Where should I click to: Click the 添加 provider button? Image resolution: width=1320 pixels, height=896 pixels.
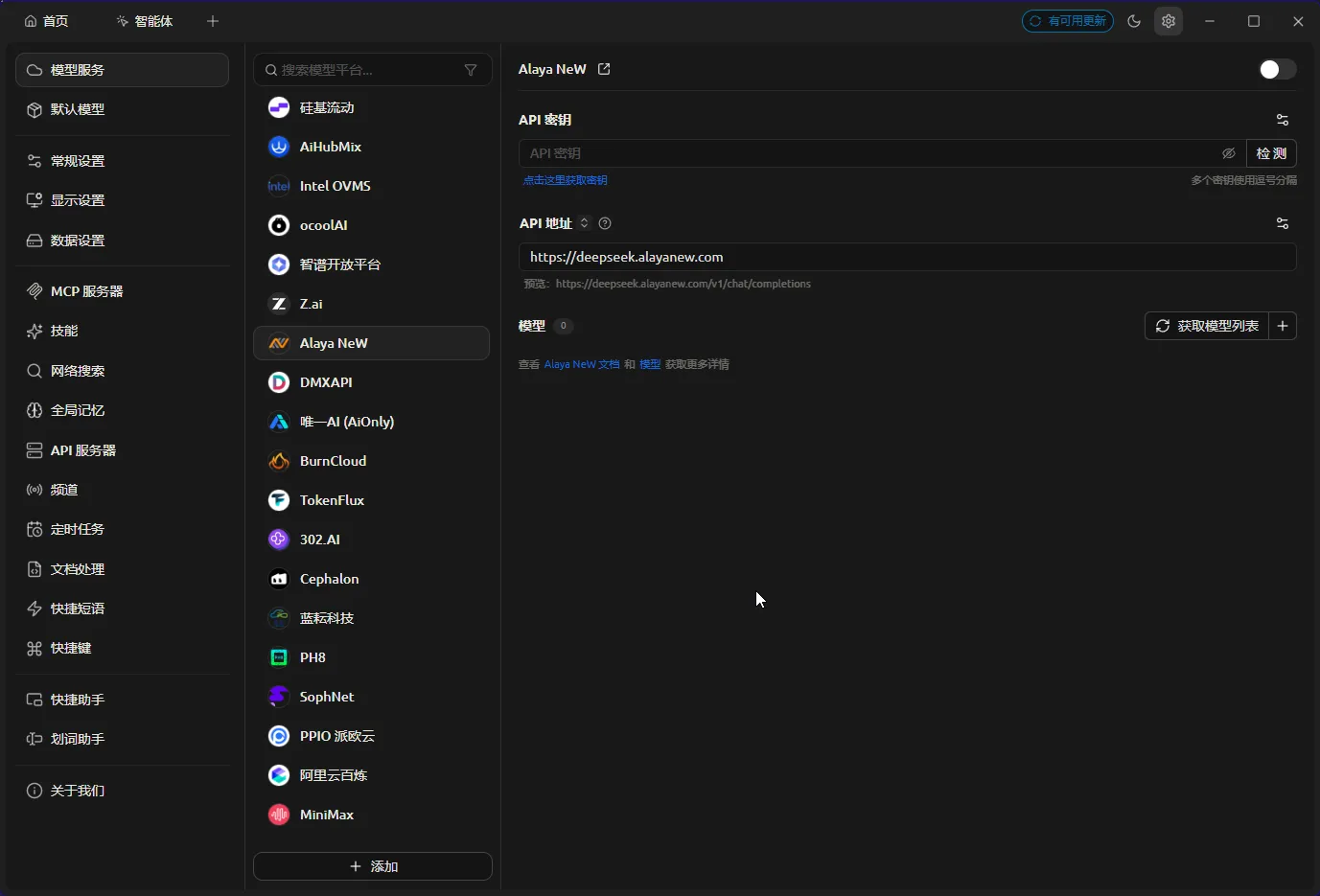373,866
